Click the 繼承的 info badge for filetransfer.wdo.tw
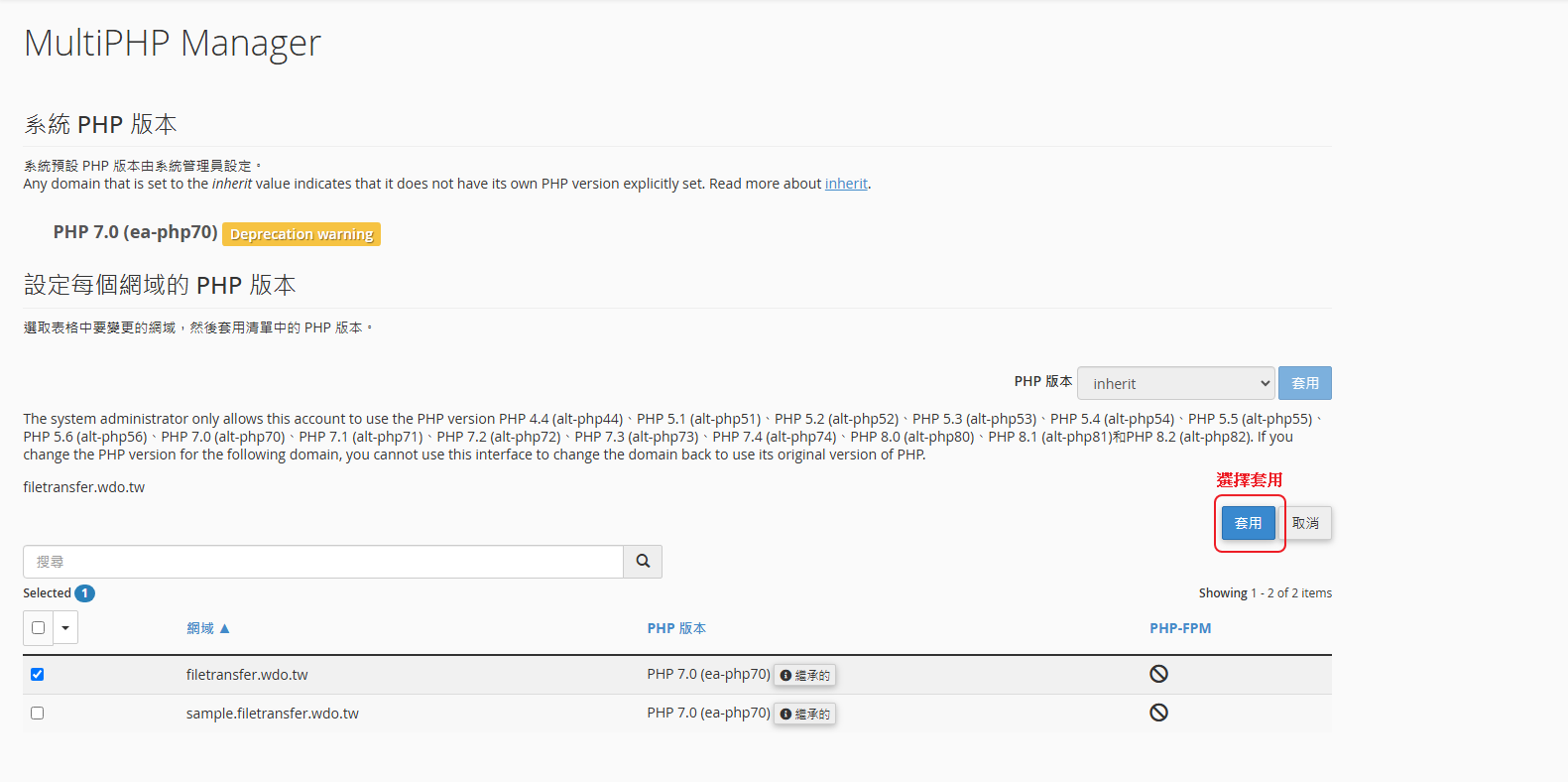The height and width of the screenshot is (782, 1568). [x=805, y=676]
